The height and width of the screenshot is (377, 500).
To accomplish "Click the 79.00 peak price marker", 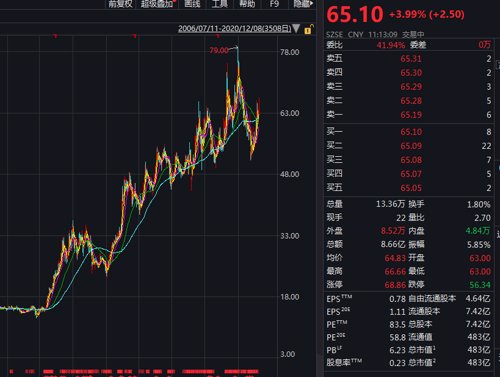I will coord(219,50).
